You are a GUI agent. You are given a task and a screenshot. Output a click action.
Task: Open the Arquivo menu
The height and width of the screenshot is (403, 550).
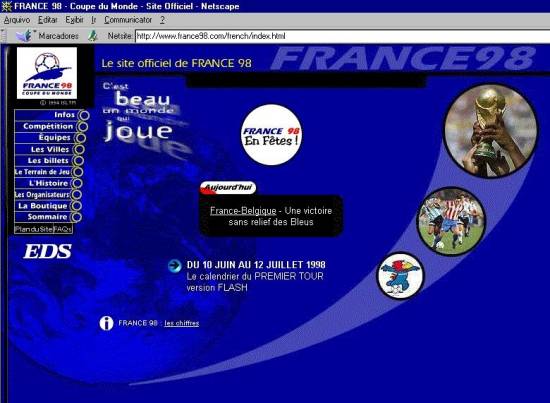(x=17, y=20)
